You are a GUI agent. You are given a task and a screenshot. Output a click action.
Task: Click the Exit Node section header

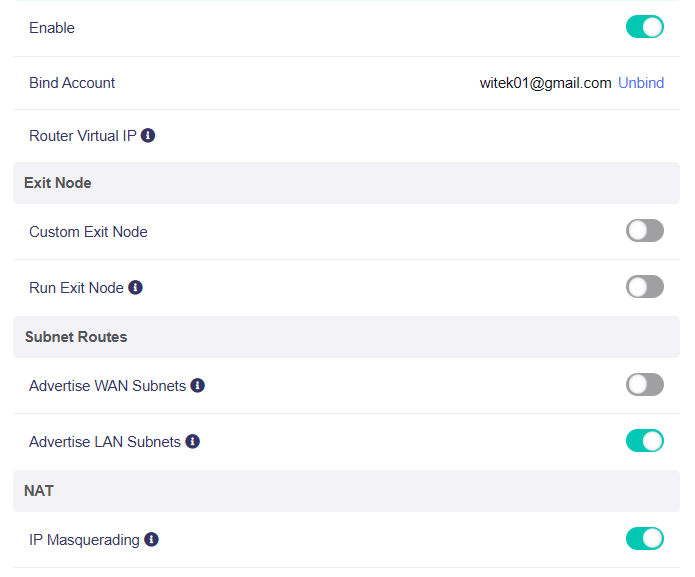(346, 183)
